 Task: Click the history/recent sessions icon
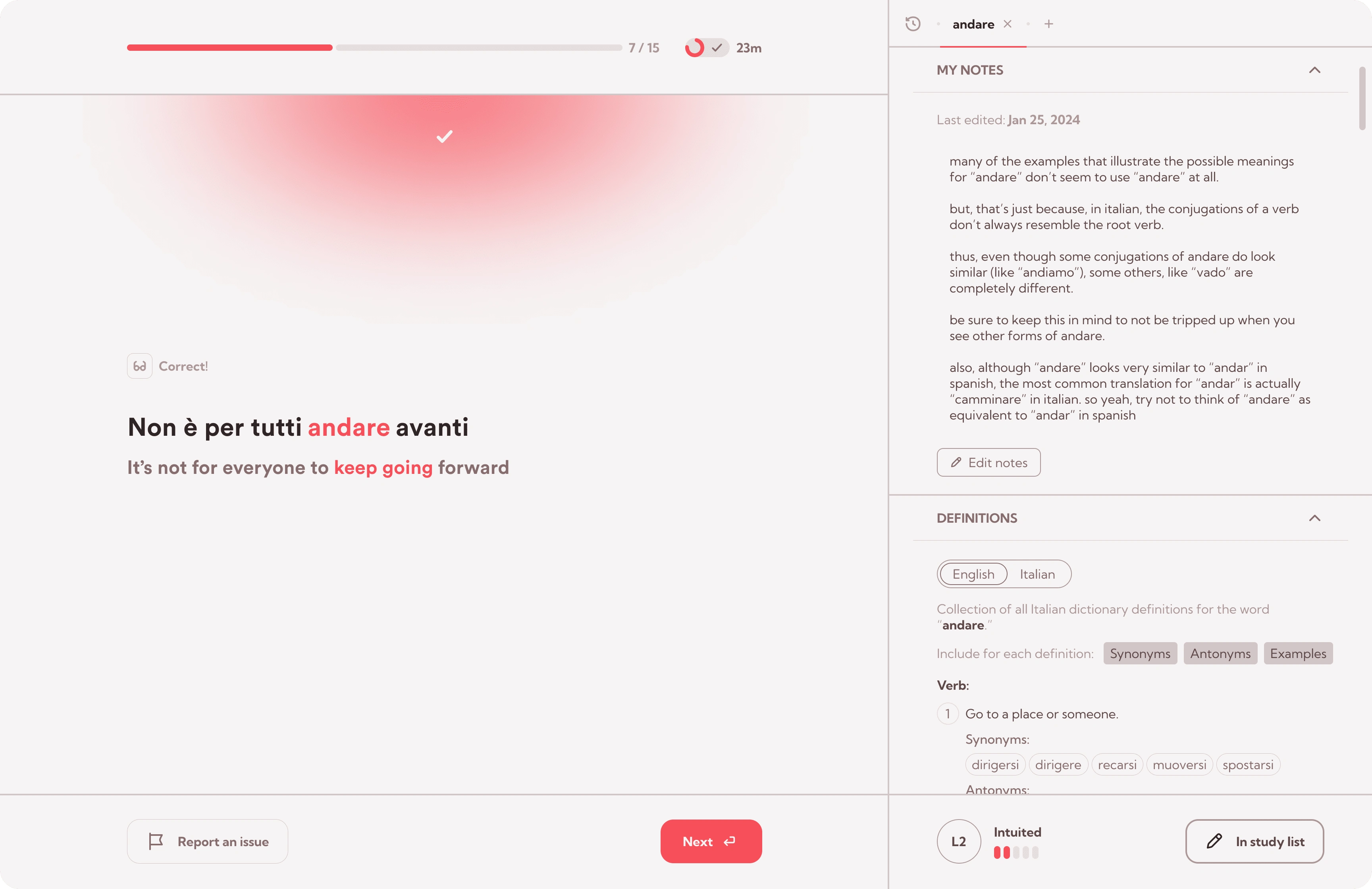coord(912,23)
